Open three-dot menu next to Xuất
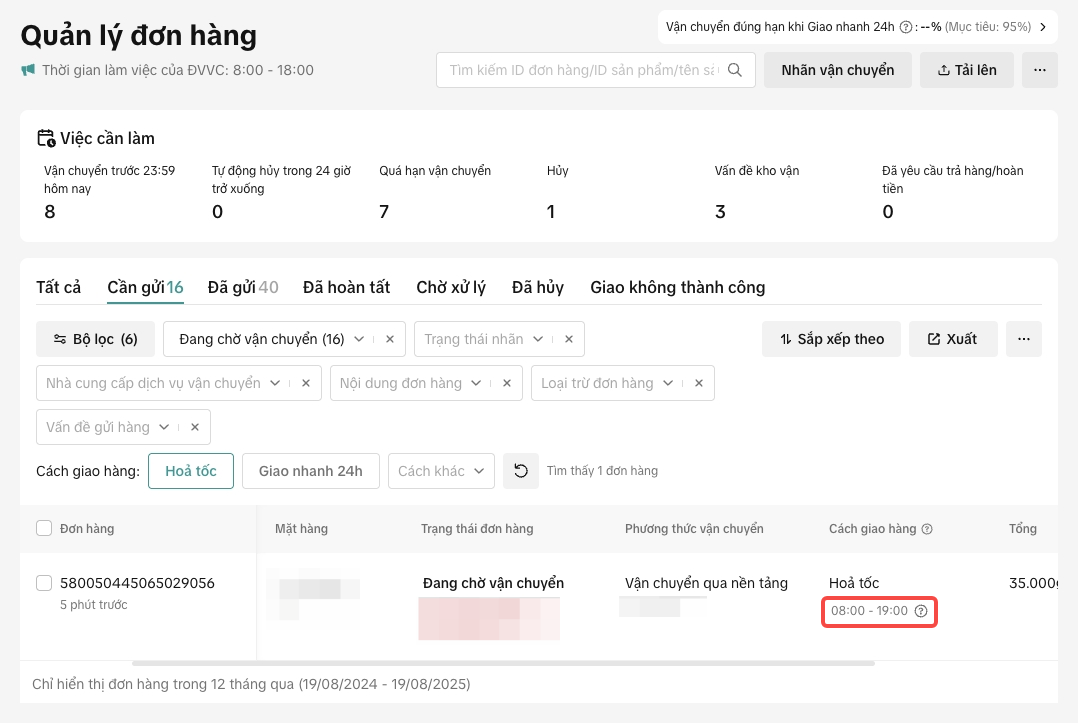The image size is (1078, 723). tap(1023, 339)
